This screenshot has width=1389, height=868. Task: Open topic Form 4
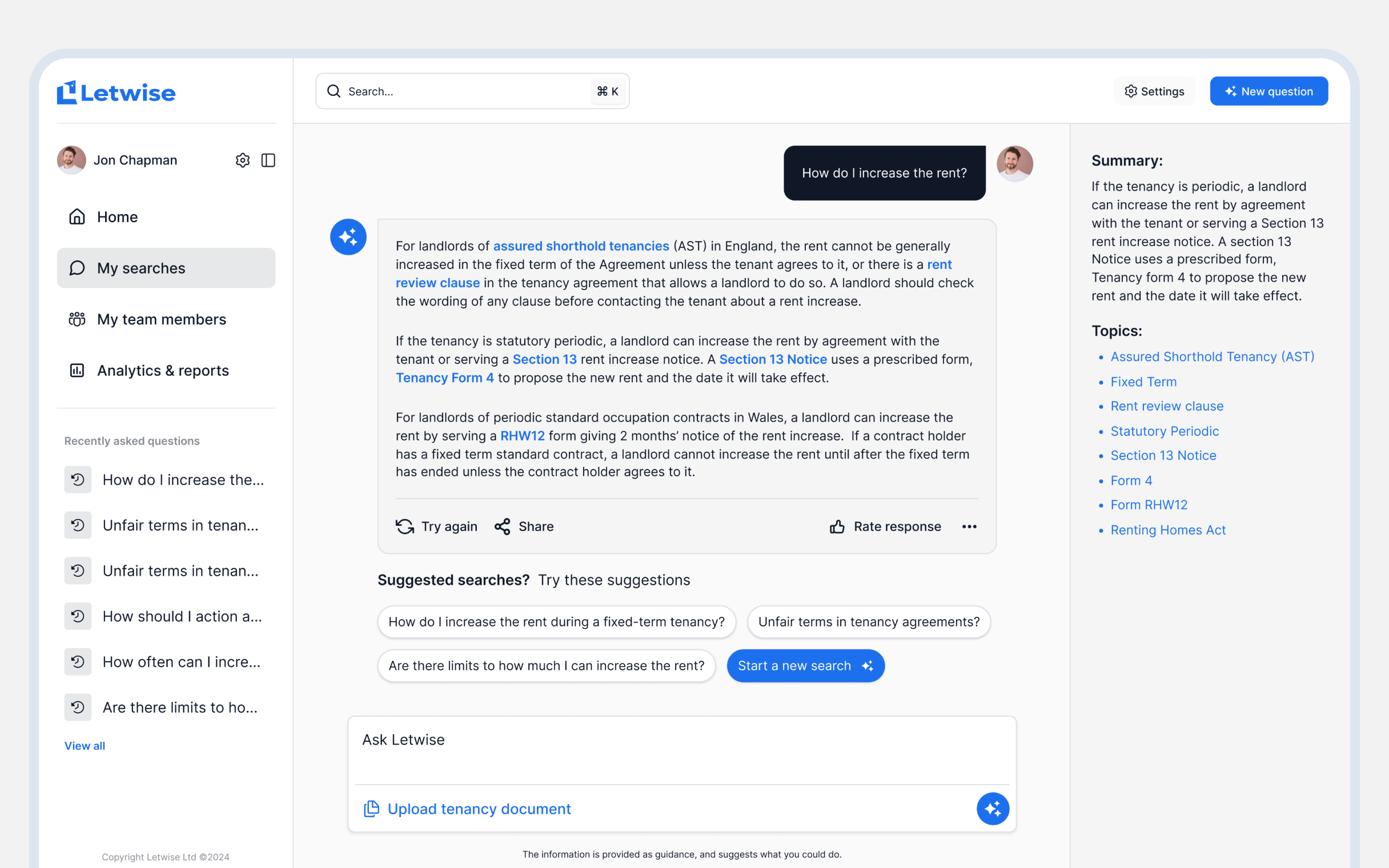[x=1131, y=480]
